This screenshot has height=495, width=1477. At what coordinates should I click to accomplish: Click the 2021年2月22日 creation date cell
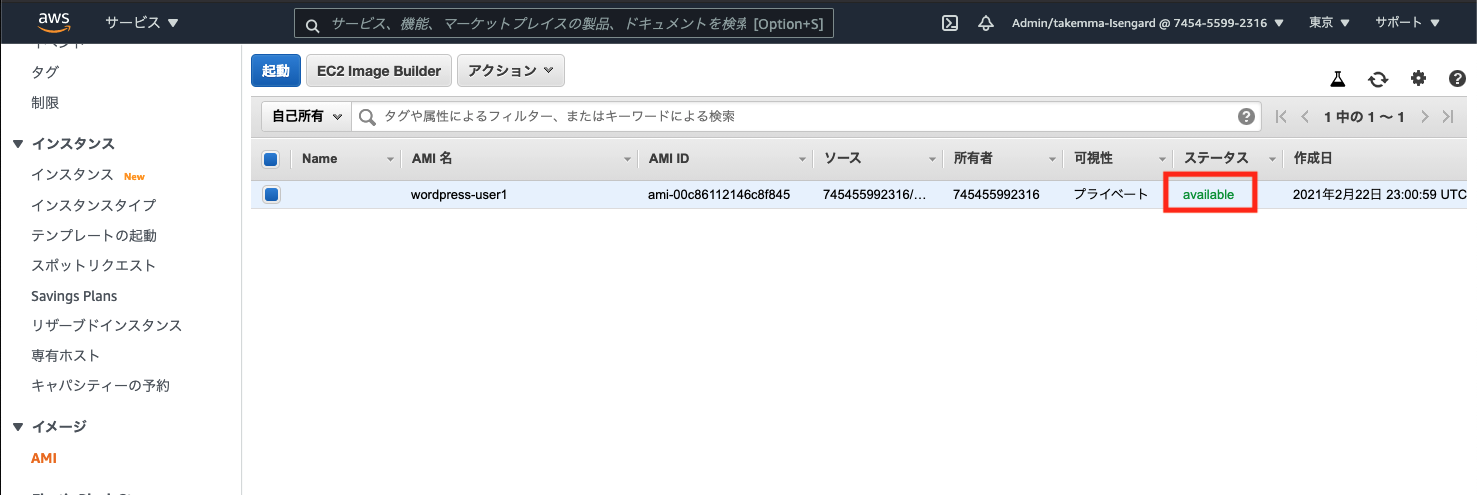[1380, 195]
